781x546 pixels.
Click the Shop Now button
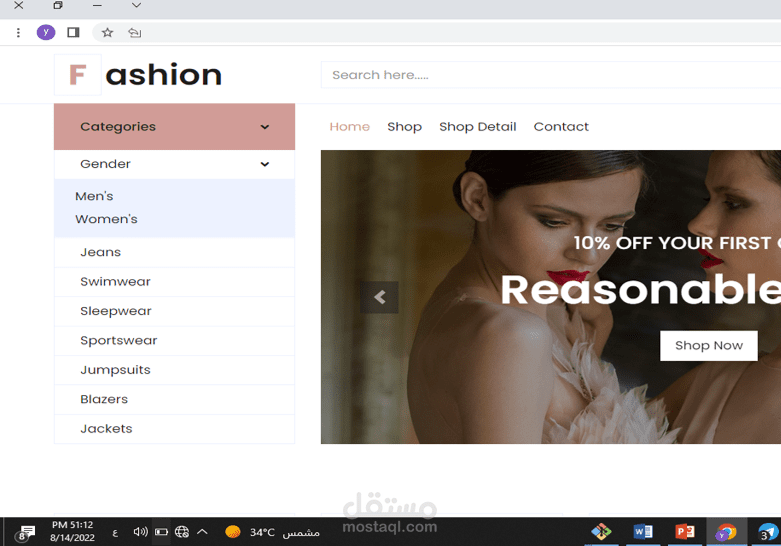709,346
